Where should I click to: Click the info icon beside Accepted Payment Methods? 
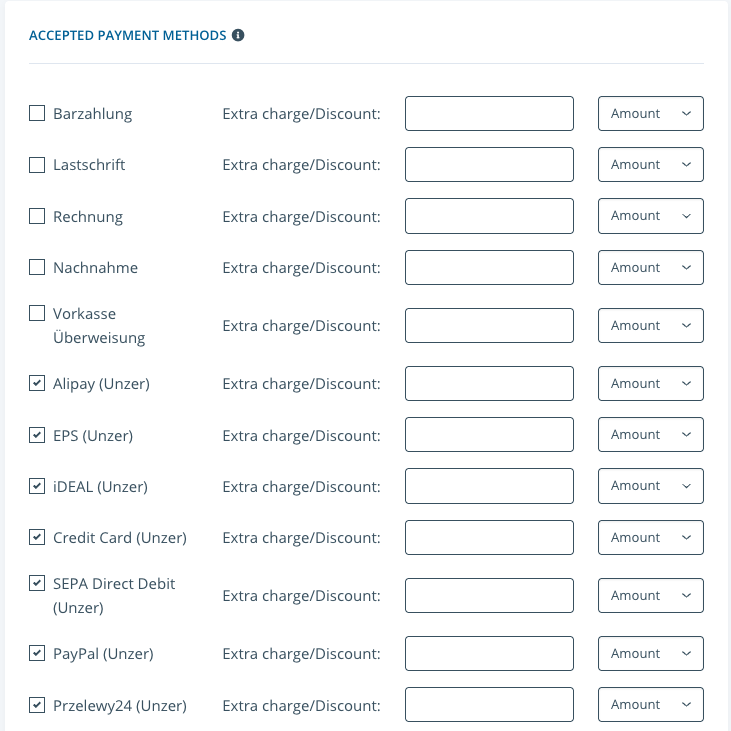click(x=238, y=35)
